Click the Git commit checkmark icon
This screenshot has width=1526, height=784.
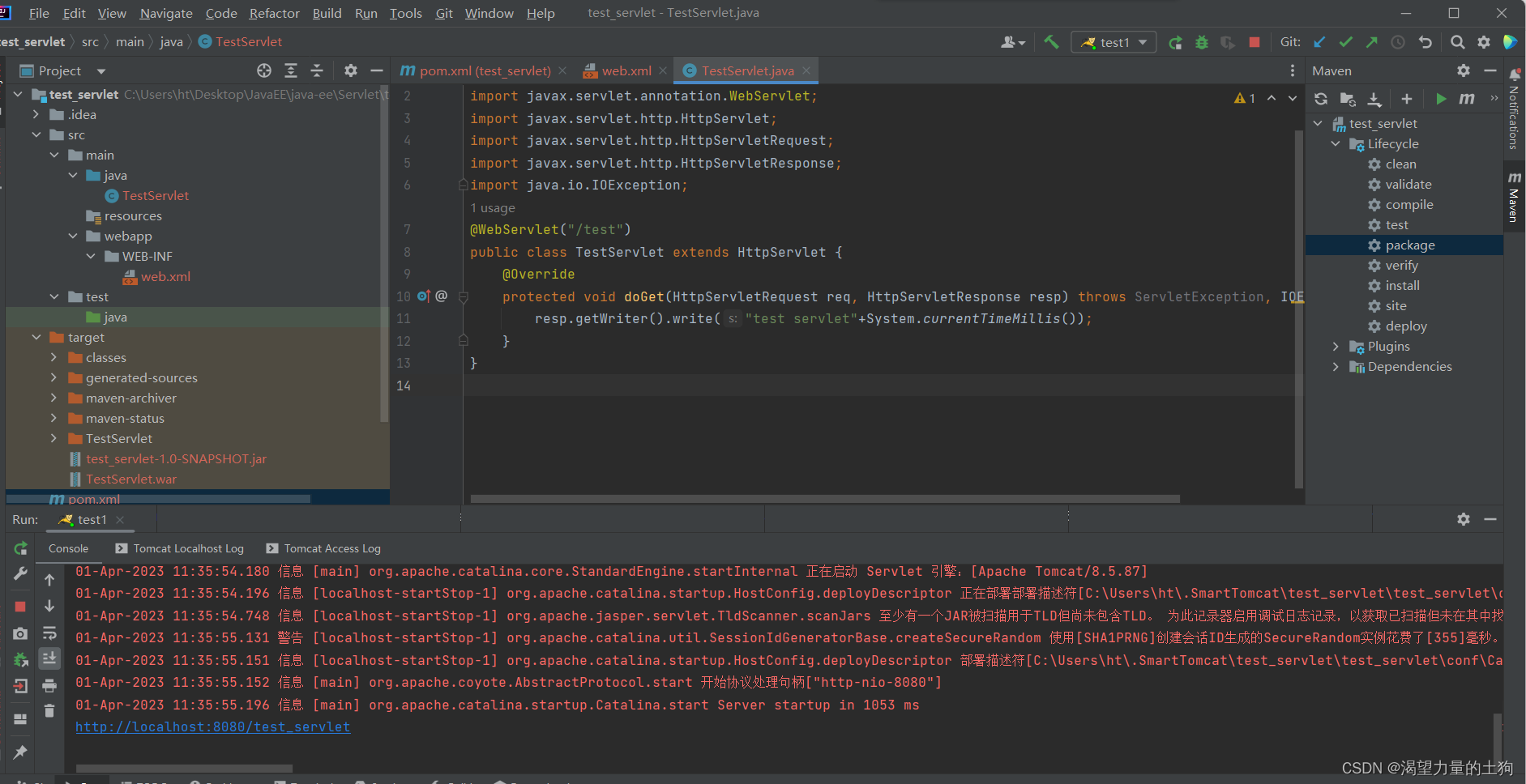tap(1346, 42)
